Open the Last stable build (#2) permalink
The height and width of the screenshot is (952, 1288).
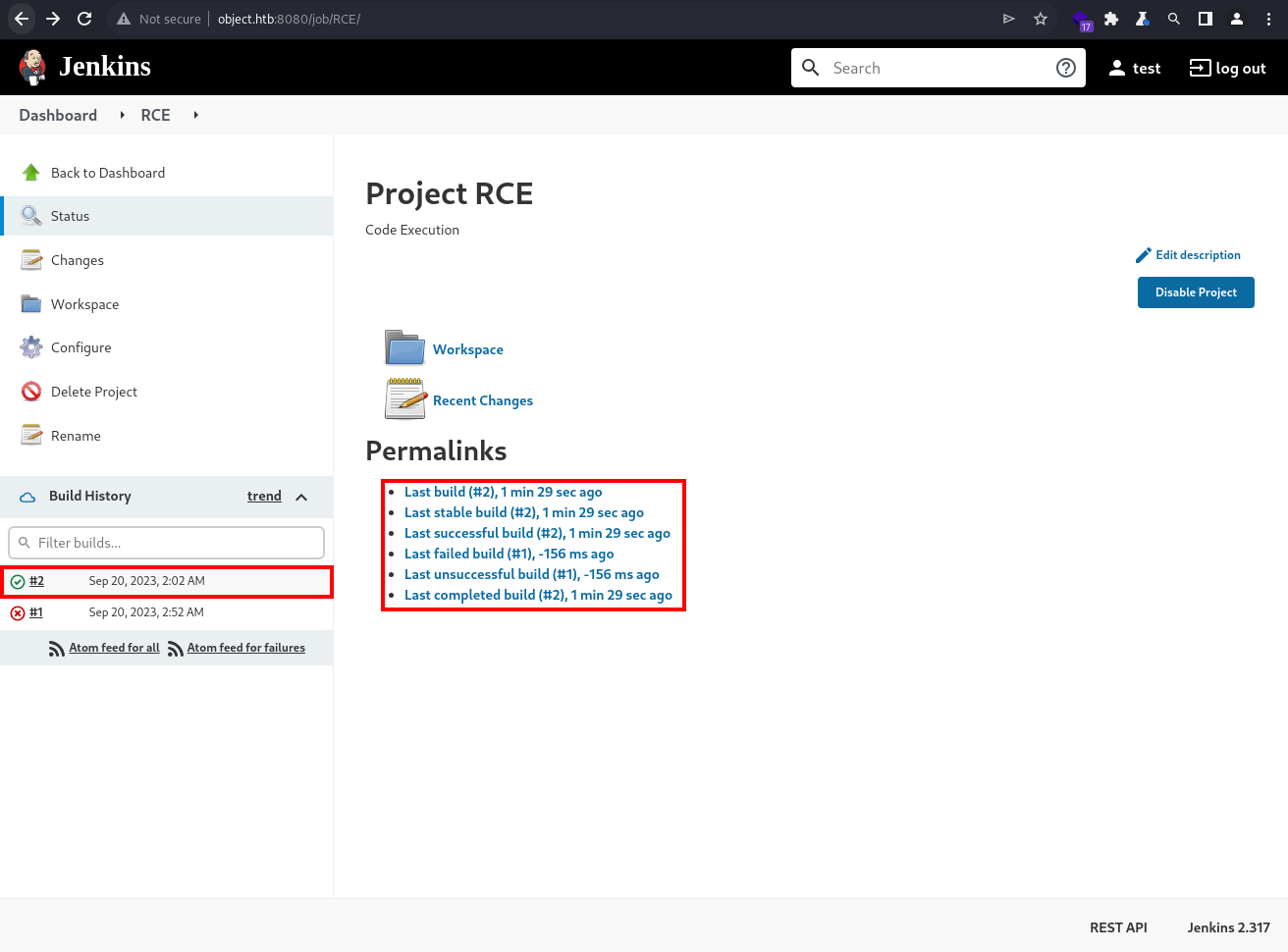(524, 512)
